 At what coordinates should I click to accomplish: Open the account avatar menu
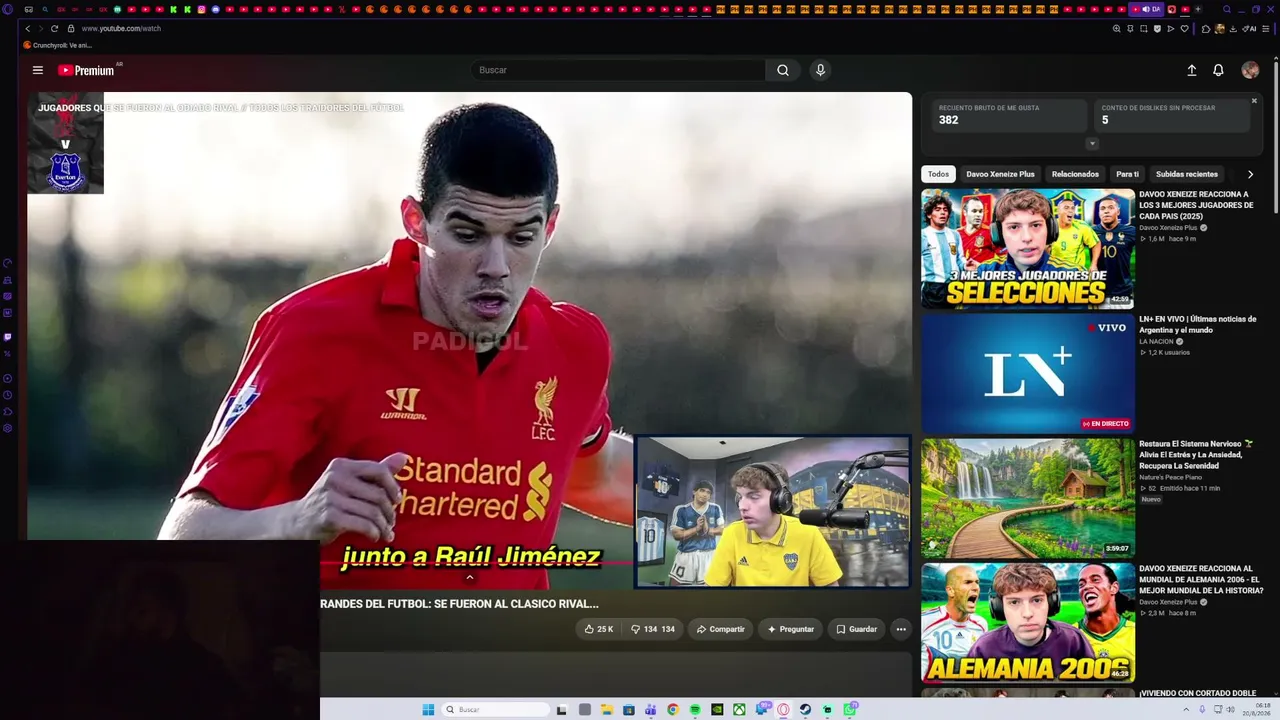tap(1250, 70)
